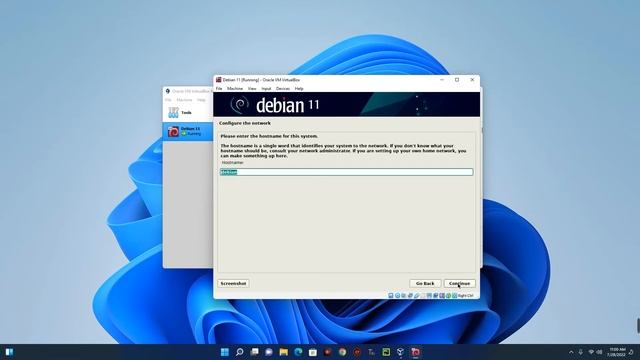
Task: Click the recording status icon in VM status bar
Action: [x=436, y=296]
